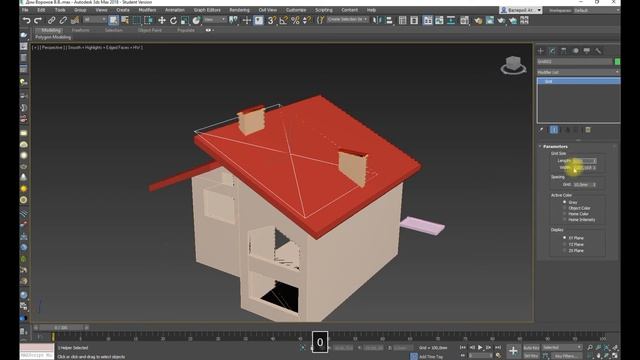
Task: Open the user account sign-in dropdown
Action: 521,10
